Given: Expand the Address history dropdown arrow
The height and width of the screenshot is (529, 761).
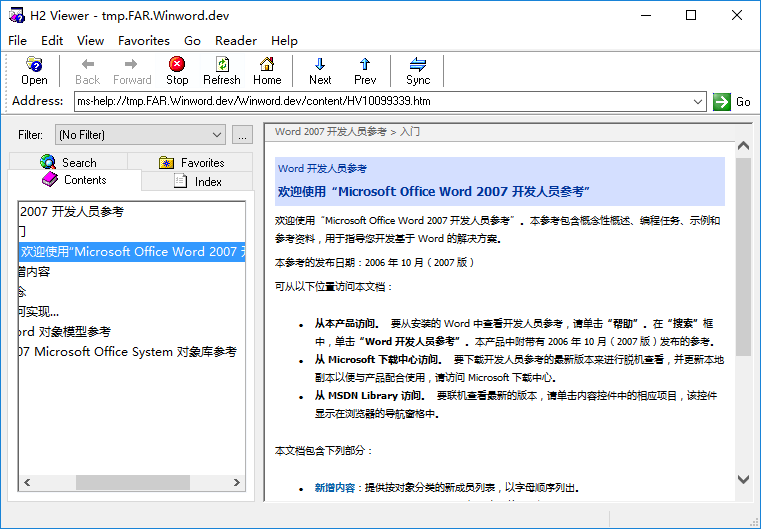Looking at the screenshot, I should pyautogui.click(x=698, y=101).
